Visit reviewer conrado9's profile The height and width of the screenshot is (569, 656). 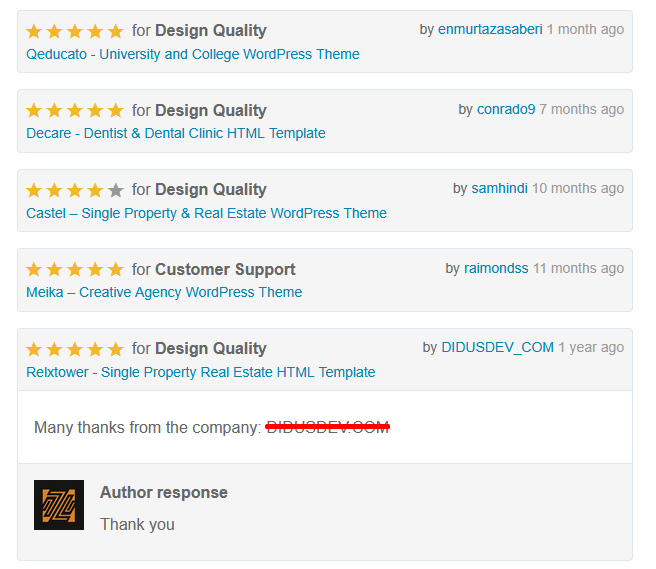tap(506, 109)
